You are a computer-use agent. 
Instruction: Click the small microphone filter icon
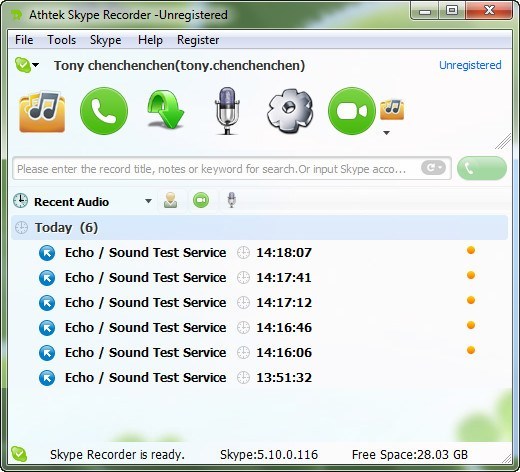[231, 200]
